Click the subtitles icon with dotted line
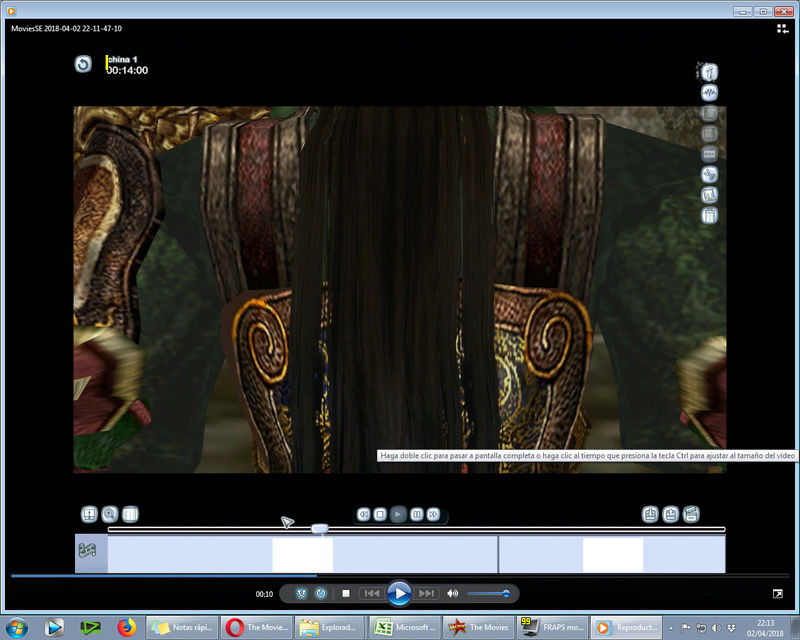The width and height of the screenshot is (800, 640). pos(709,154)
